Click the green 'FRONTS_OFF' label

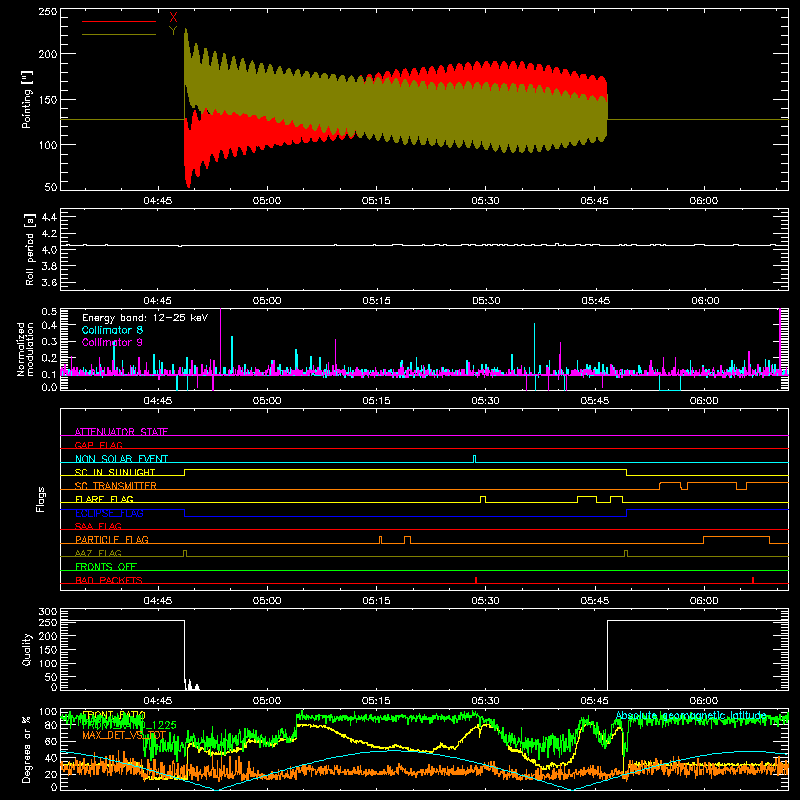coord(106,567)
